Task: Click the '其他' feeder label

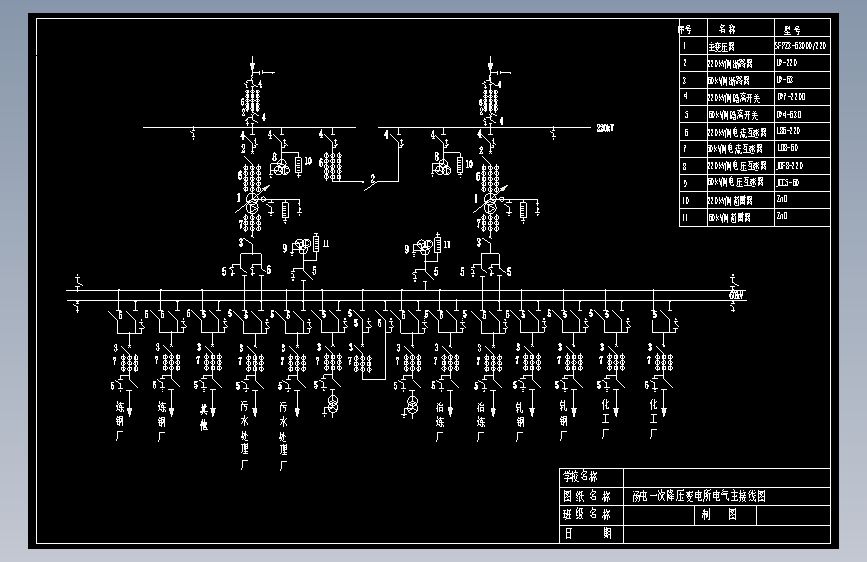Action: point(204,417)
